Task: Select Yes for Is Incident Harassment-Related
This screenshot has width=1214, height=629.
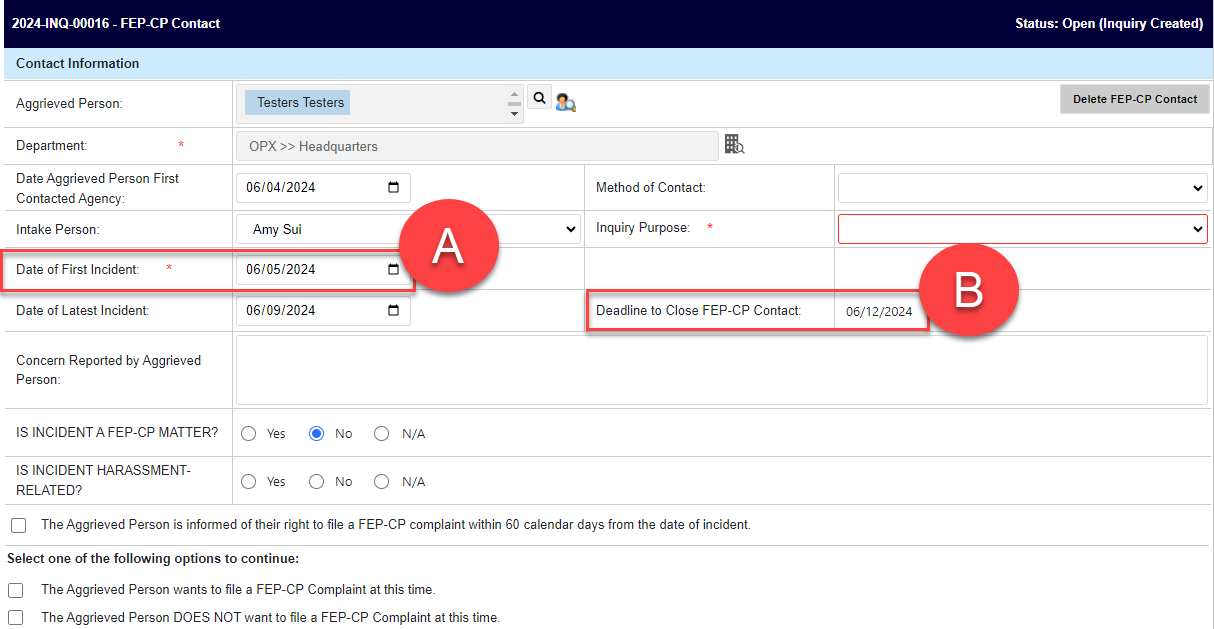Action: (x=248, y=482)
